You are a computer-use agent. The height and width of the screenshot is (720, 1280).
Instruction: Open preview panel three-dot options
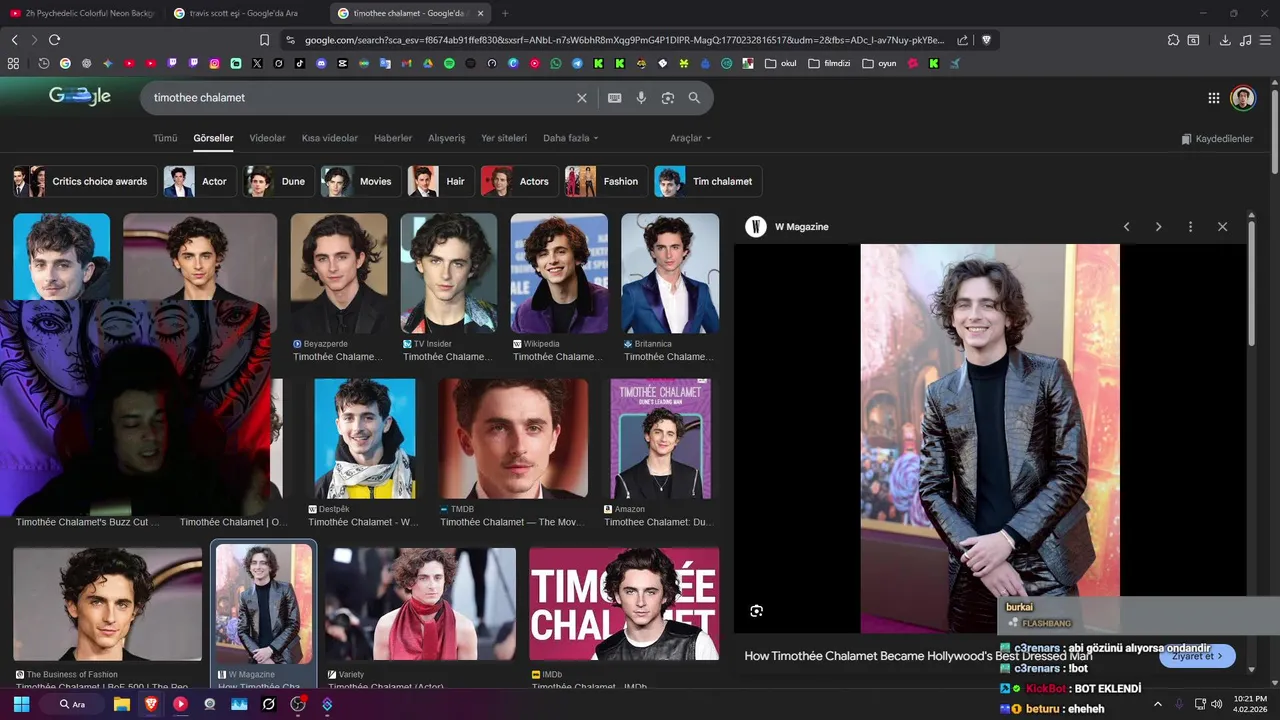[x=1190, y=227]
